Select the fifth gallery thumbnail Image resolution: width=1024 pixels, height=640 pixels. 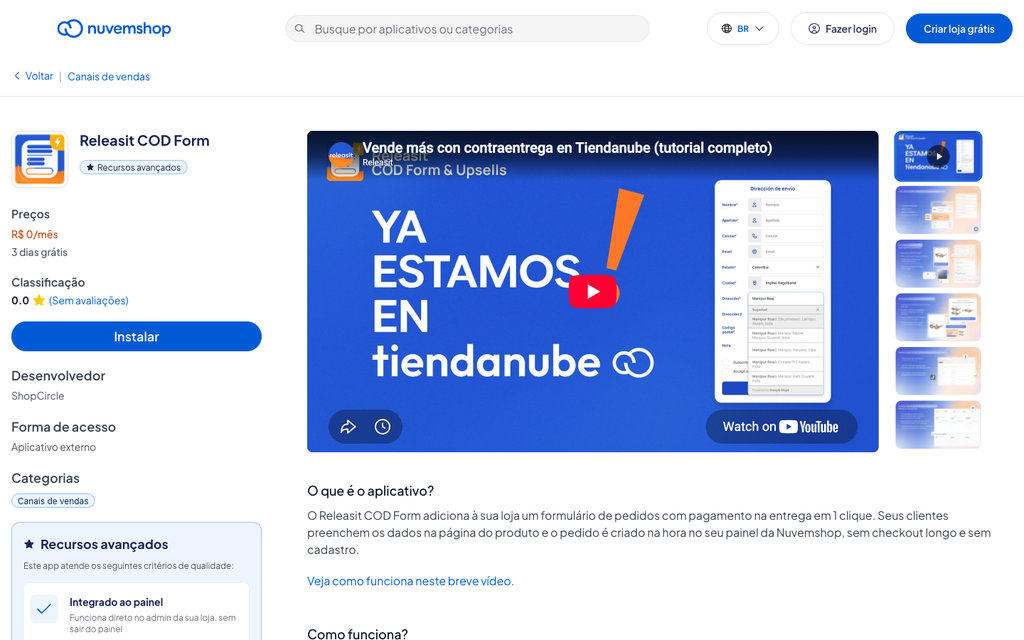coord(938,371)
